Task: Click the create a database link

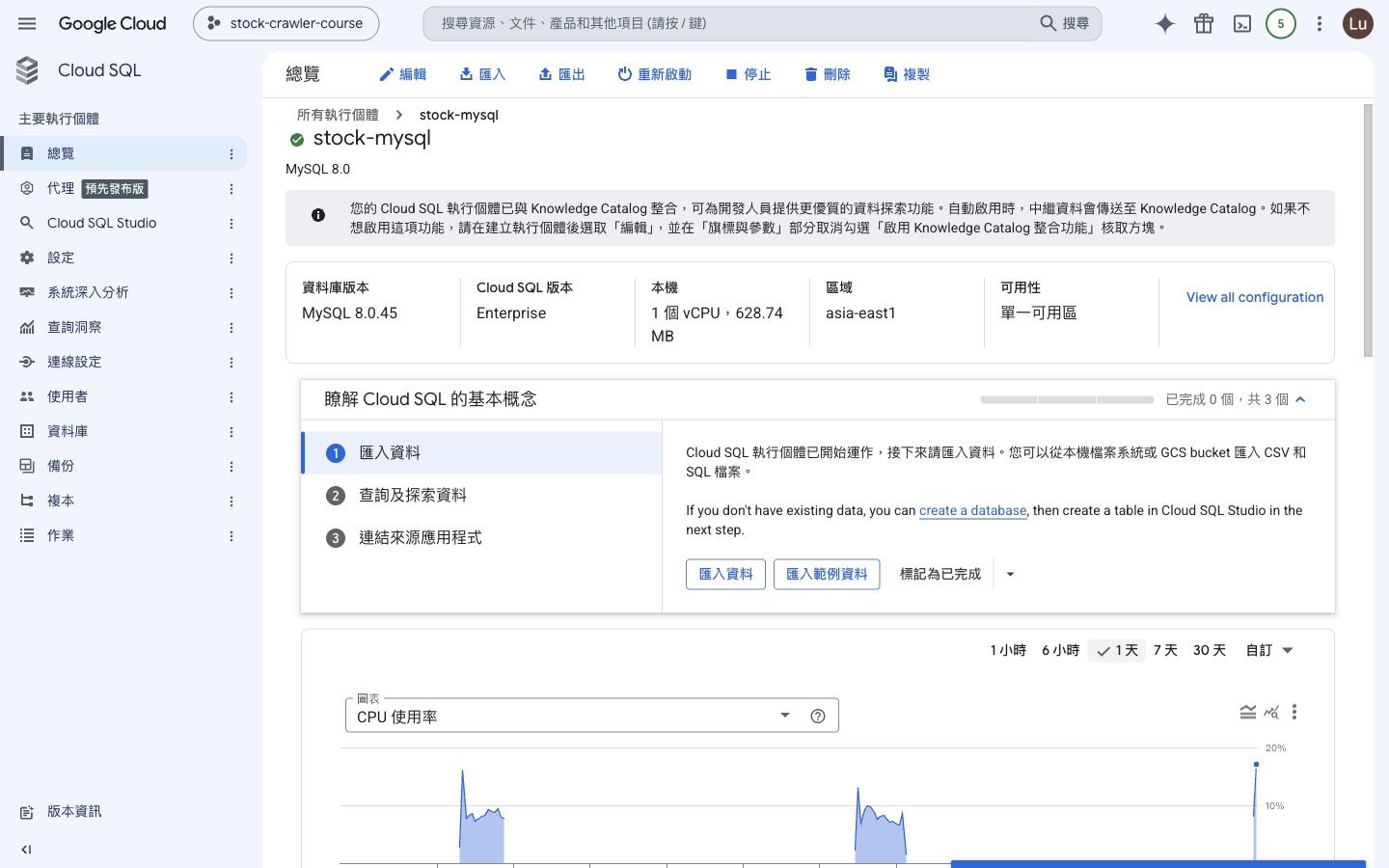Action: 972,510
